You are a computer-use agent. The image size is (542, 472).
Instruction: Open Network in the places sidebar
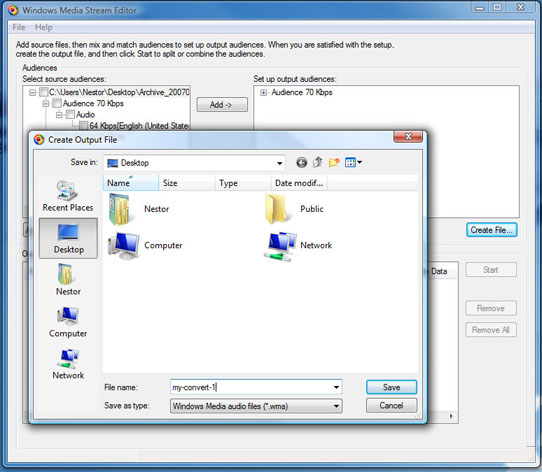coord(68,364)
